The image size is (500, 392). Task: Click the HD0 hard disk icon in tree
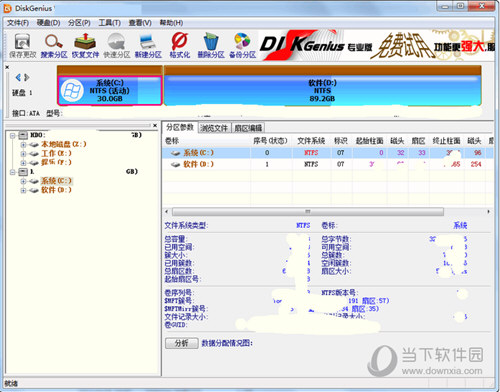(x=23, y=135)
